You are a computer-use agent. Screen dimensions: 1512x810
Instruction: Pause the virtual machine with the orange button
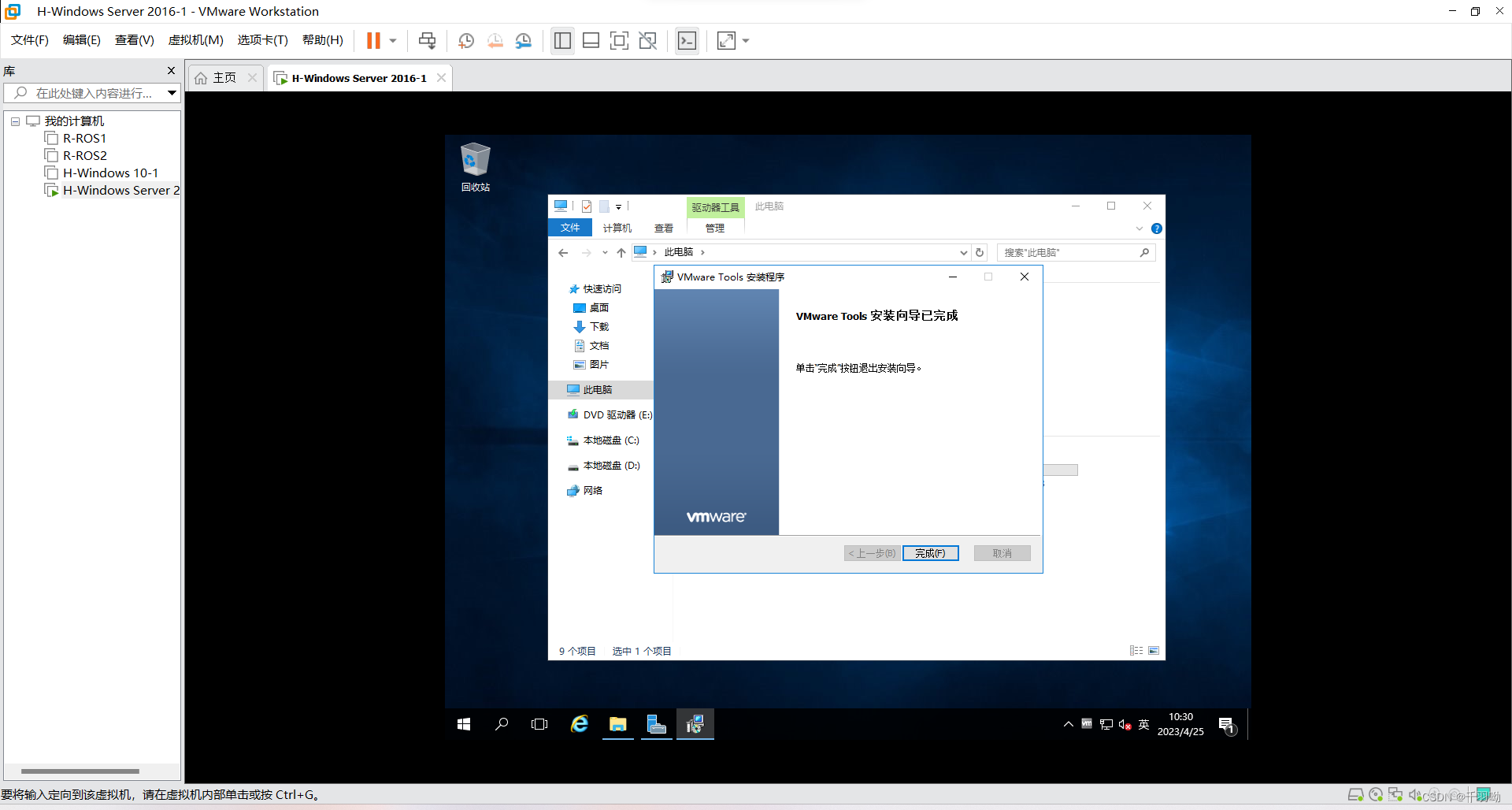coord(373,40)
